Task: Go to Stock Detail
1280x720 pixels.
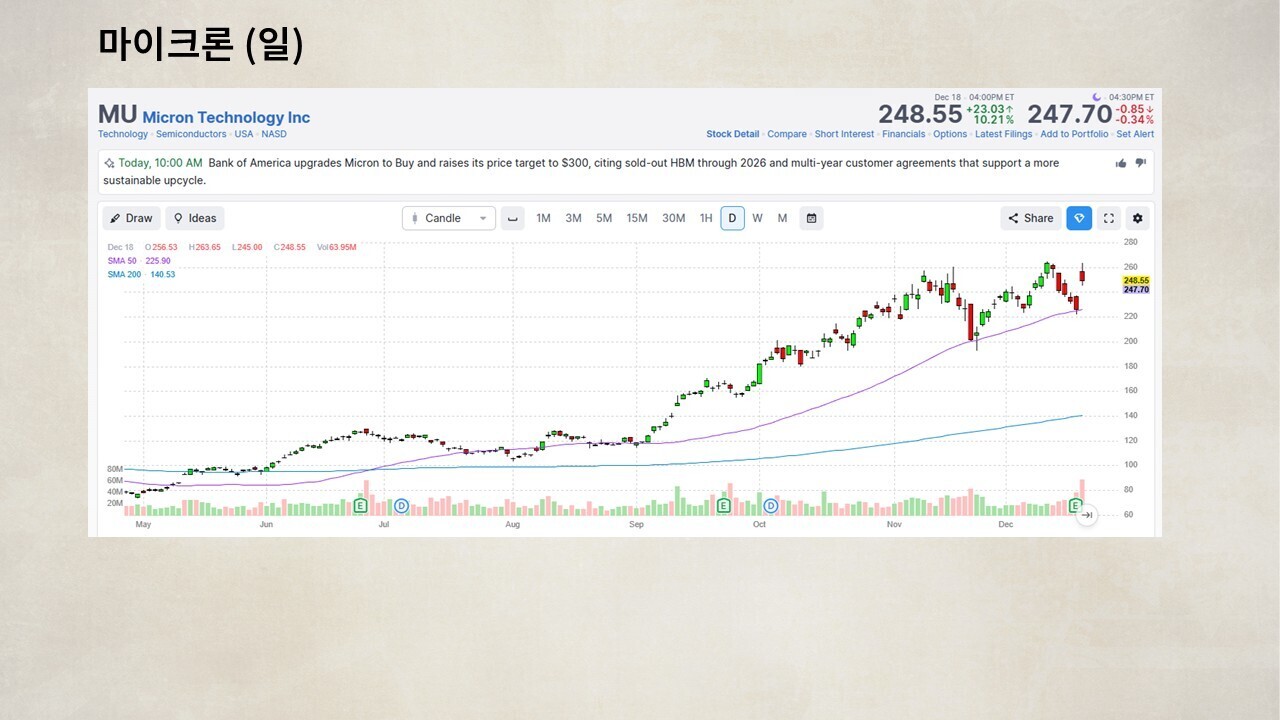Action: [733, 134]
